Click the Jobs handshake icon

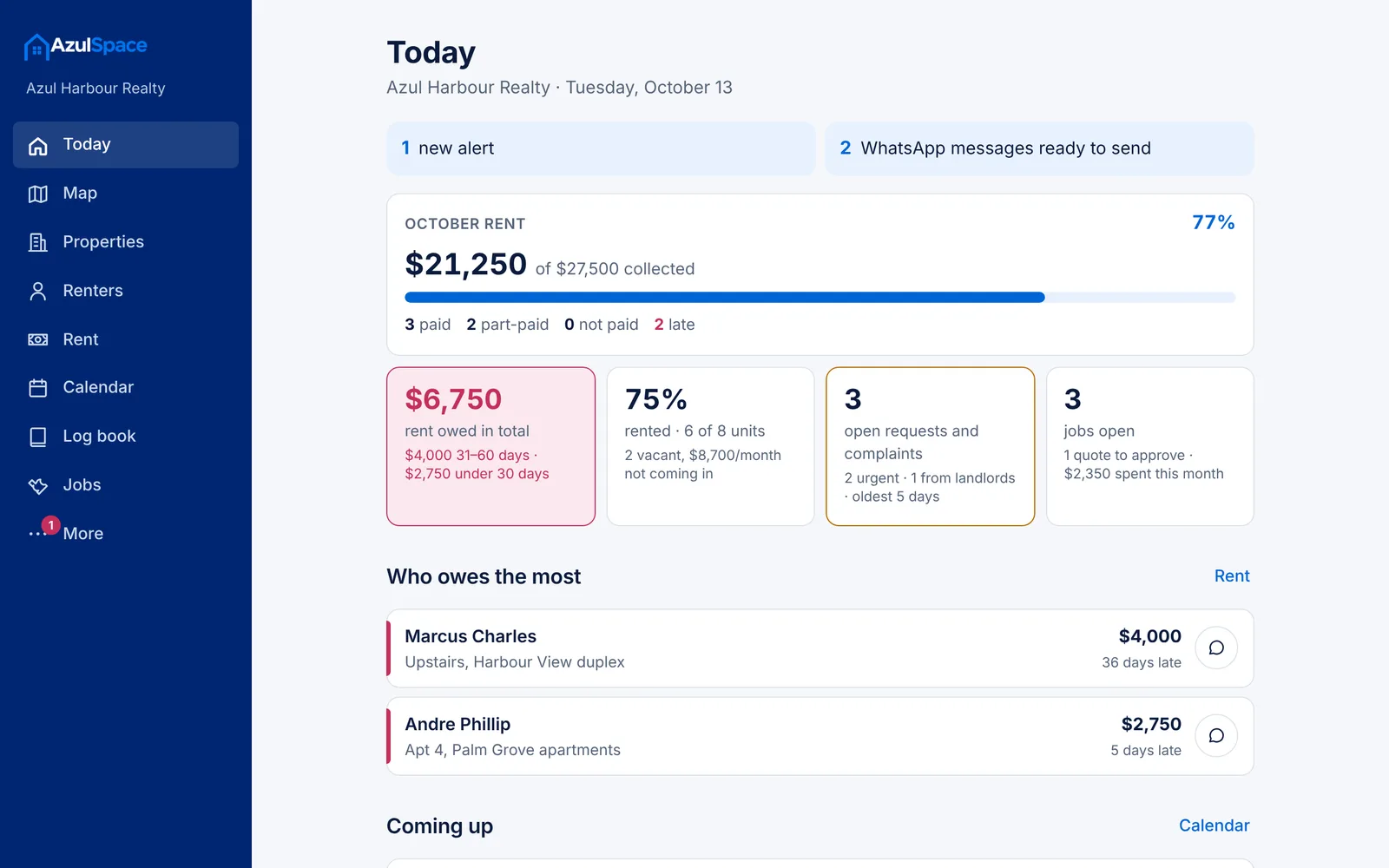38,486
